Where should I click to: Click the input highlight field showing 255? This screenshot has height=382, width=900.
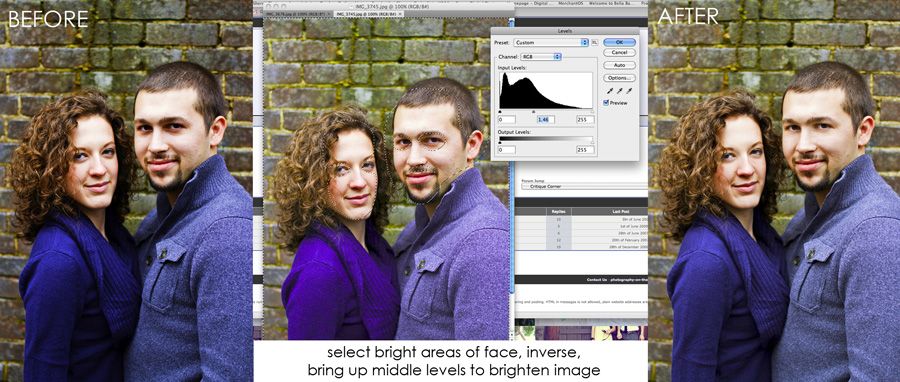[x=585, y=119]
